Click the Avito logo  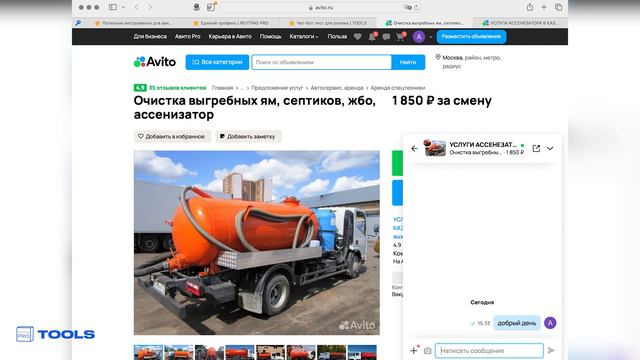click(155, 62)
